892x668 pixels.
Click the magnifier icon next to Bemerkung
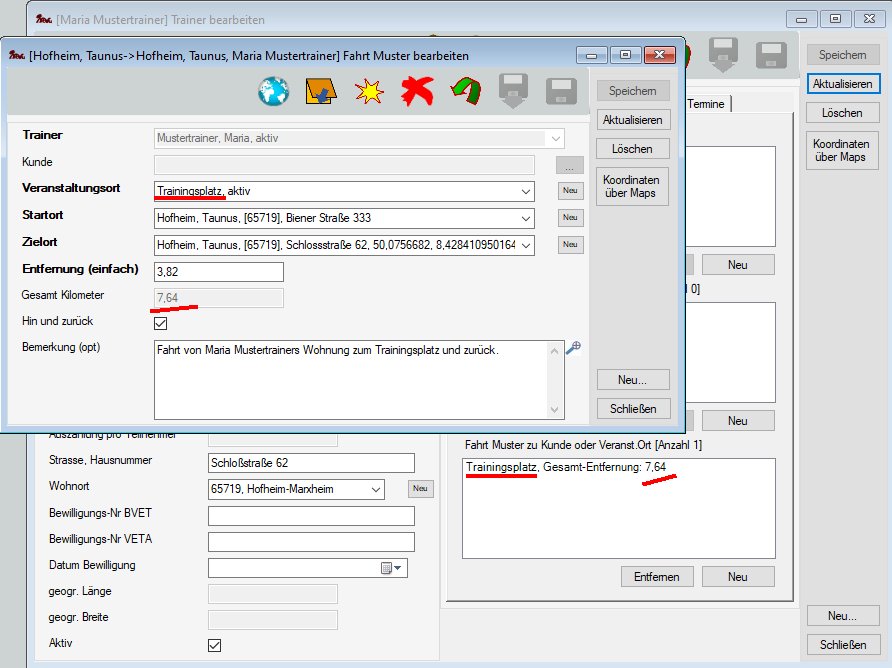click(573, 348)
